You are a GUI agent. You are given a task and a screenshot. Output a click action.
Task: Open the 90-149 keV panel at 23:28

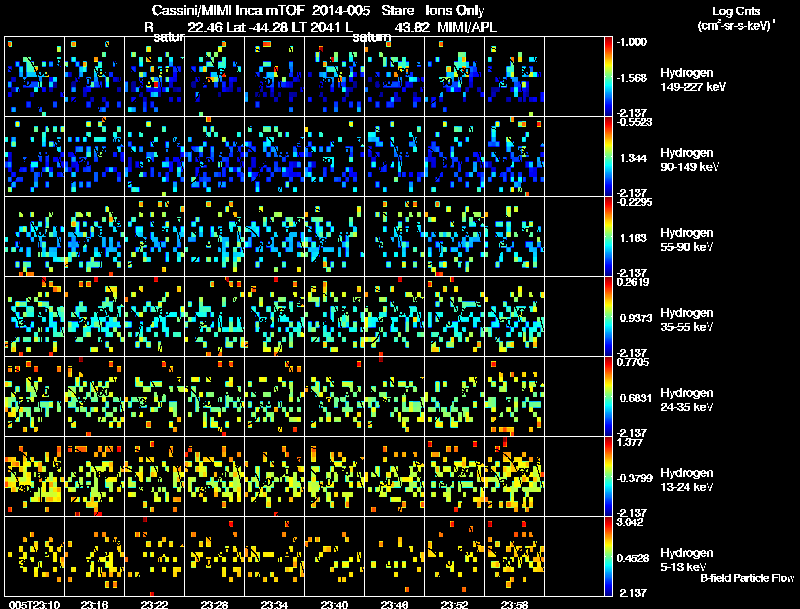click(215, 157)
